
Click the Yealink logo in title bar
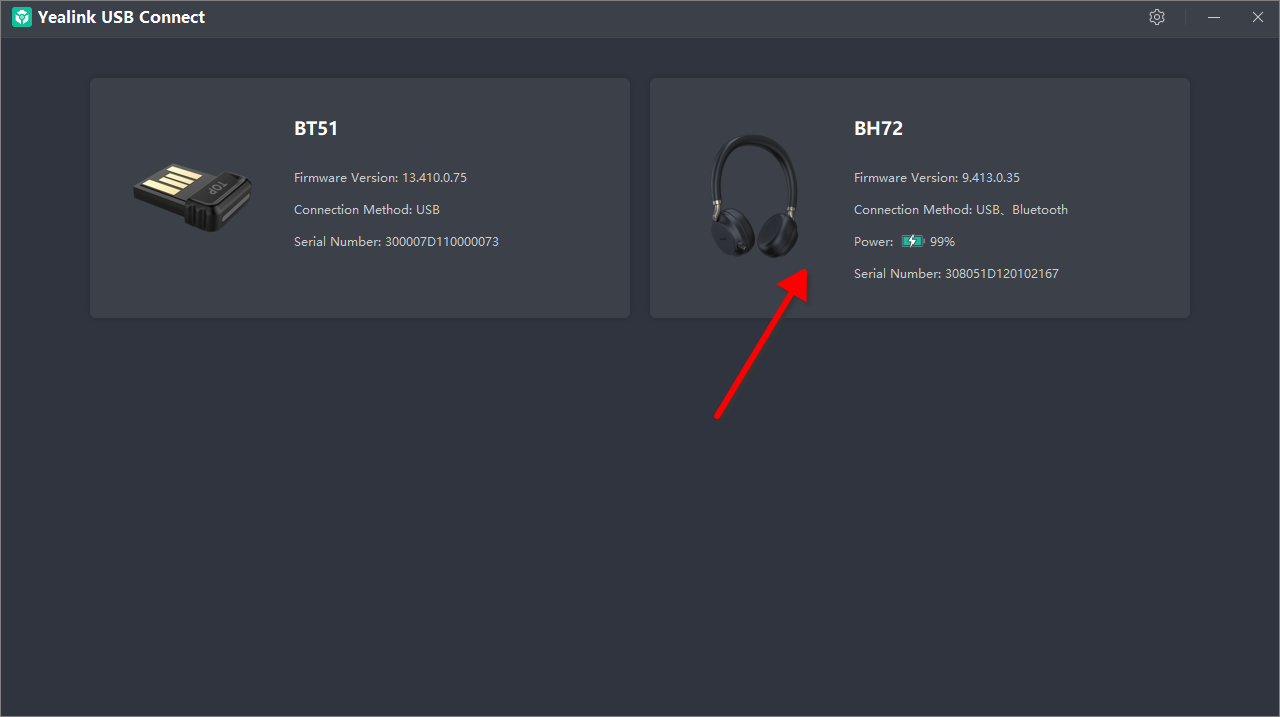(x=21, y=17)
